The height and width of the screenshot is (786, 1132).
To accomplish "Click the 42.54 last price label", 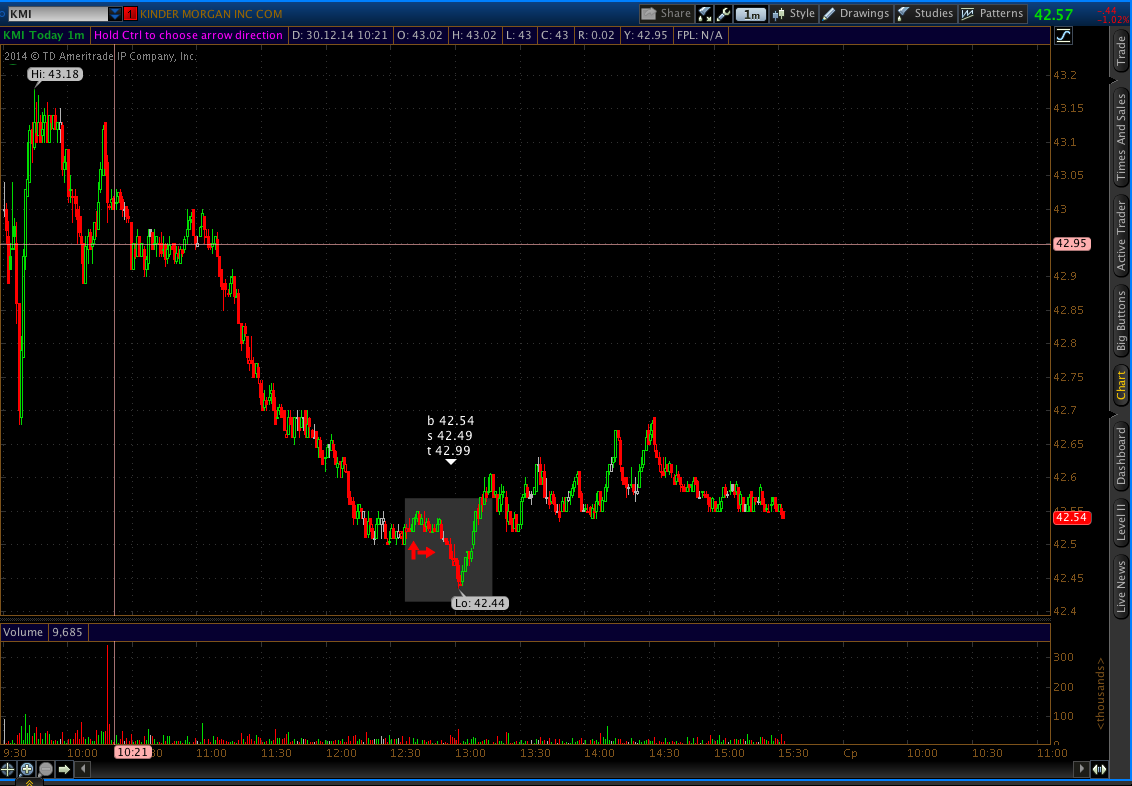I will [x=1071, y=518].
